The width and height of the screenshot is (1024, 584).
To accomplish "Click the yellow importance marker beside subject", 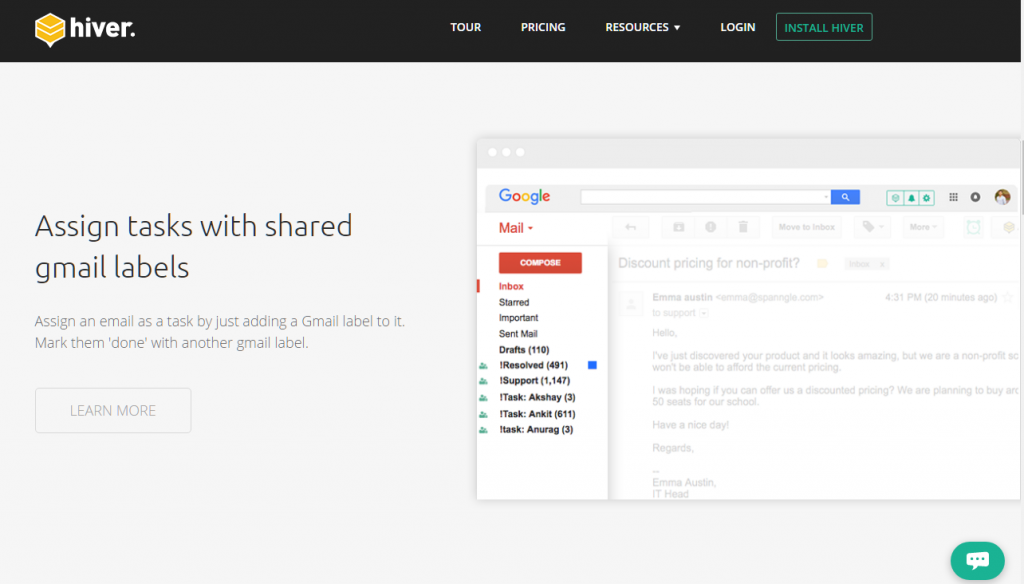I will (x=822, y=263).
